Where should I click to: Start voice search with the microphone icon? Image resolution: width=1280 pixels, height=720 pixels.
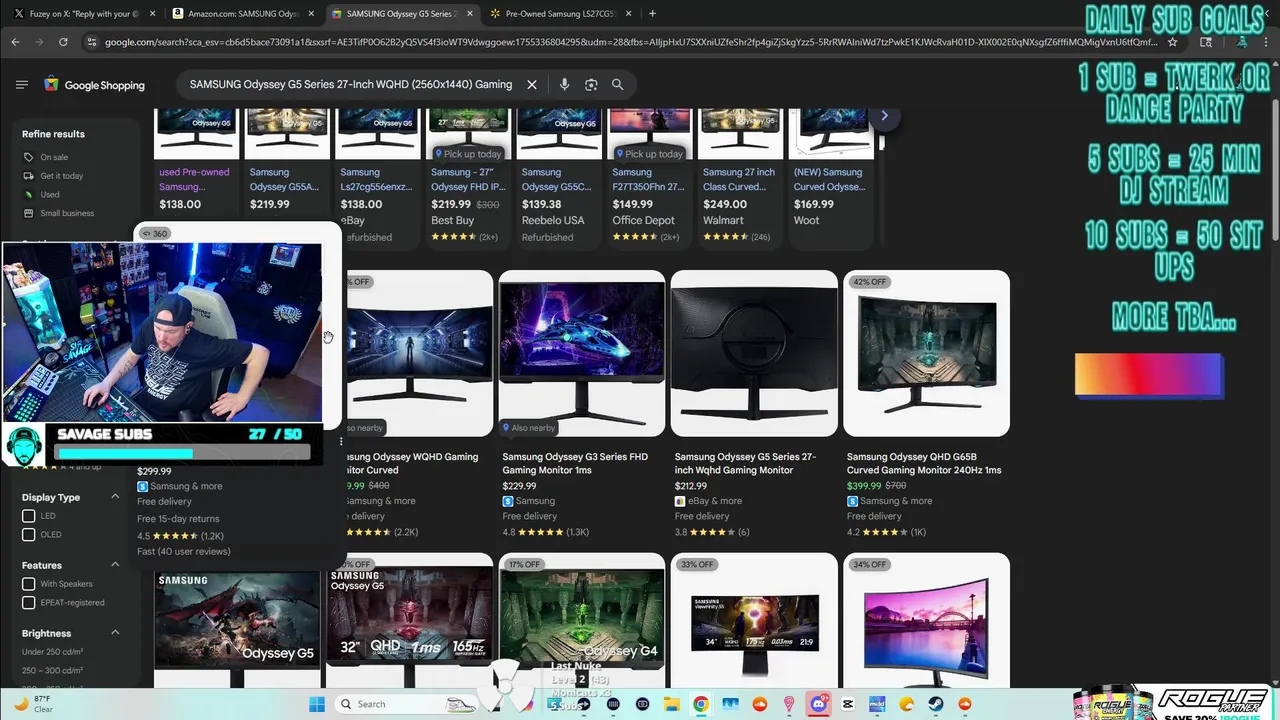[x=564, y=85]
